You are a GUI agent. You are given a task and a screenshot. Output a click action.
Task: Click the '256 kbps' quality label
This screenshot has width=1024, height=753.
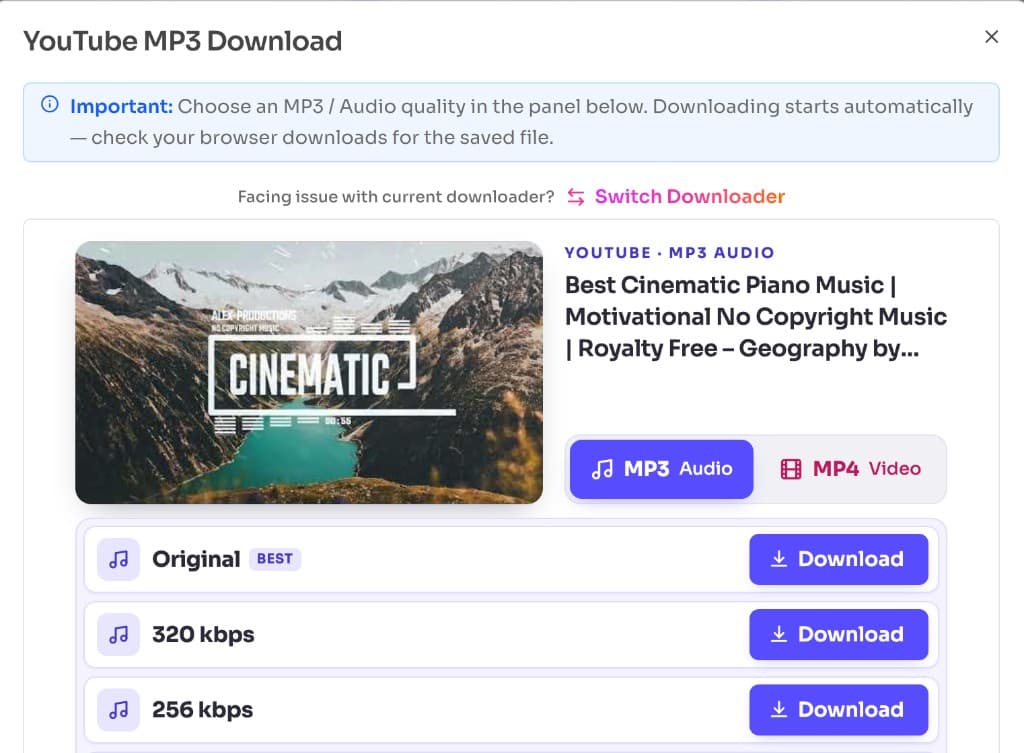pyautogui.click(x=202, y=709)
